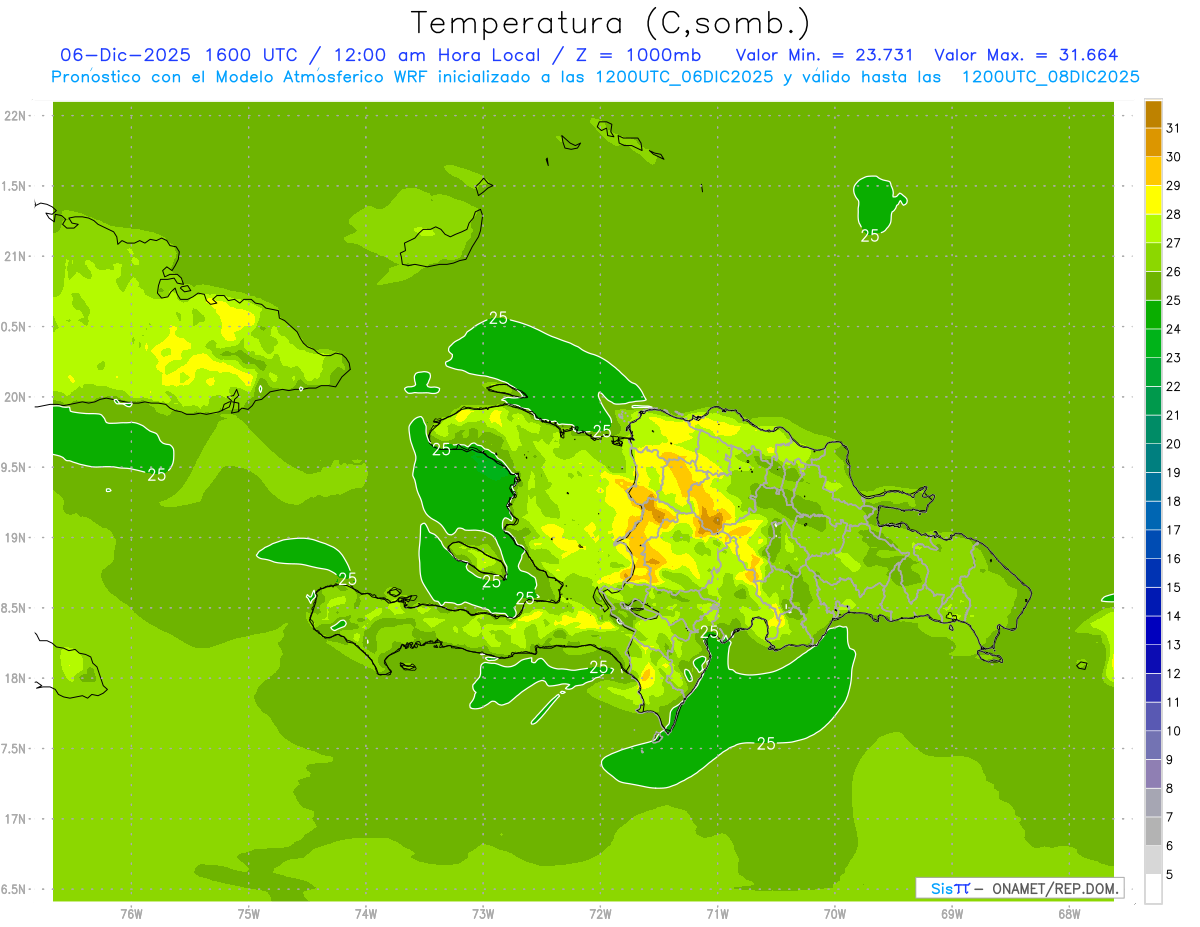Click the "7.5N" latitude axis label

tap(15, 749)
